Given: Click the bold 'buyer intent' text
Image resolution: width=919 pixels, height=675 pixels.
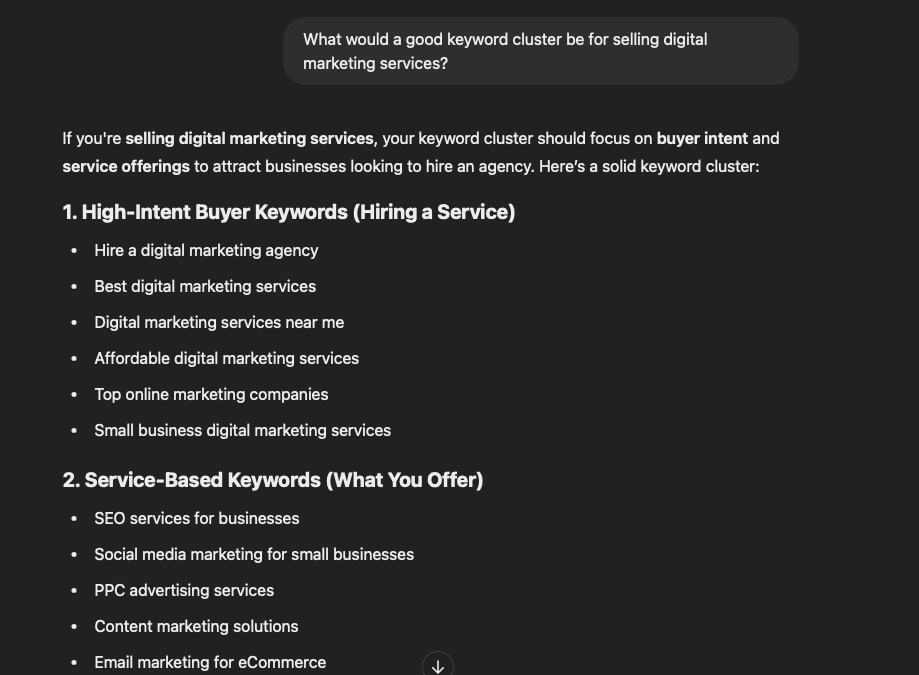Looking at the screenshot, I should 702,138.
